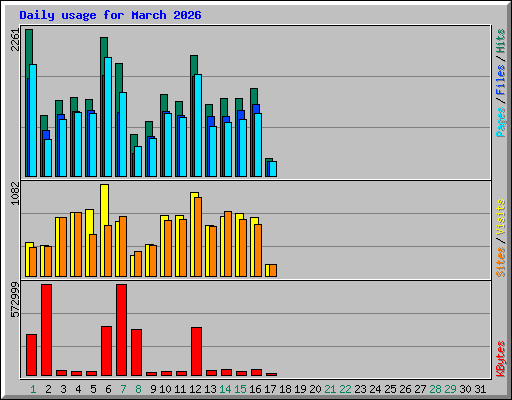Click the small cyan pages bar for day 17
Screen dimensions: 512x400
tap(273, 169)
